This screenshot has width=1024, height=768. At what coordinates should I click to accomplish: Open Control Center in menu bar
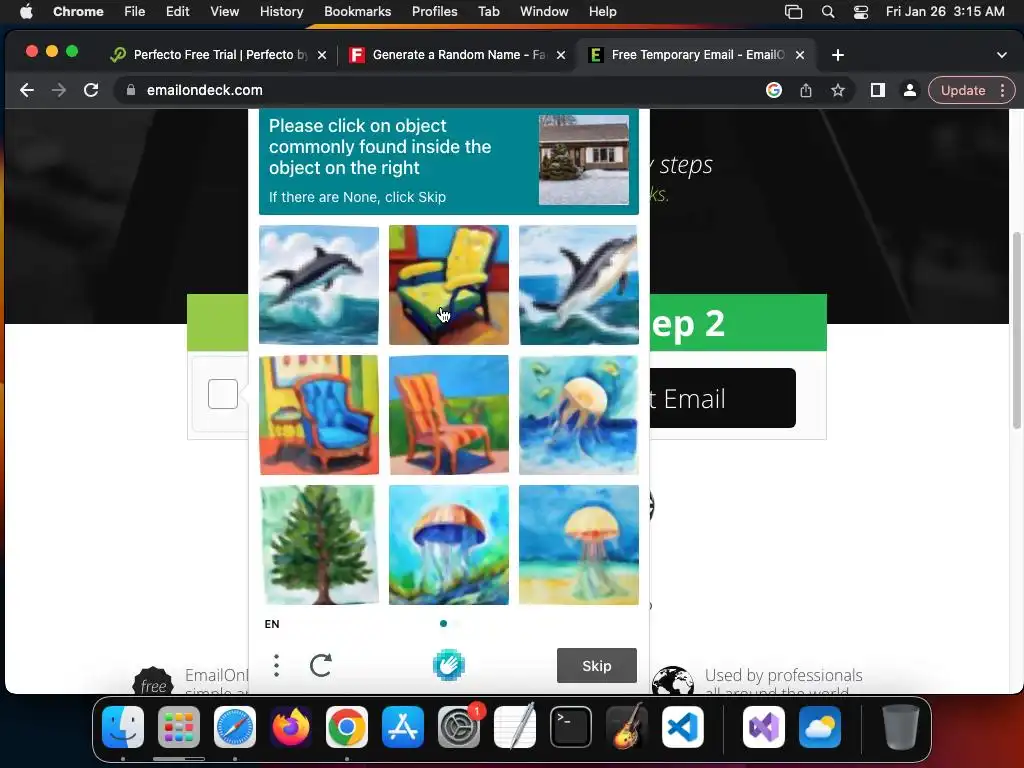[861, 12]
